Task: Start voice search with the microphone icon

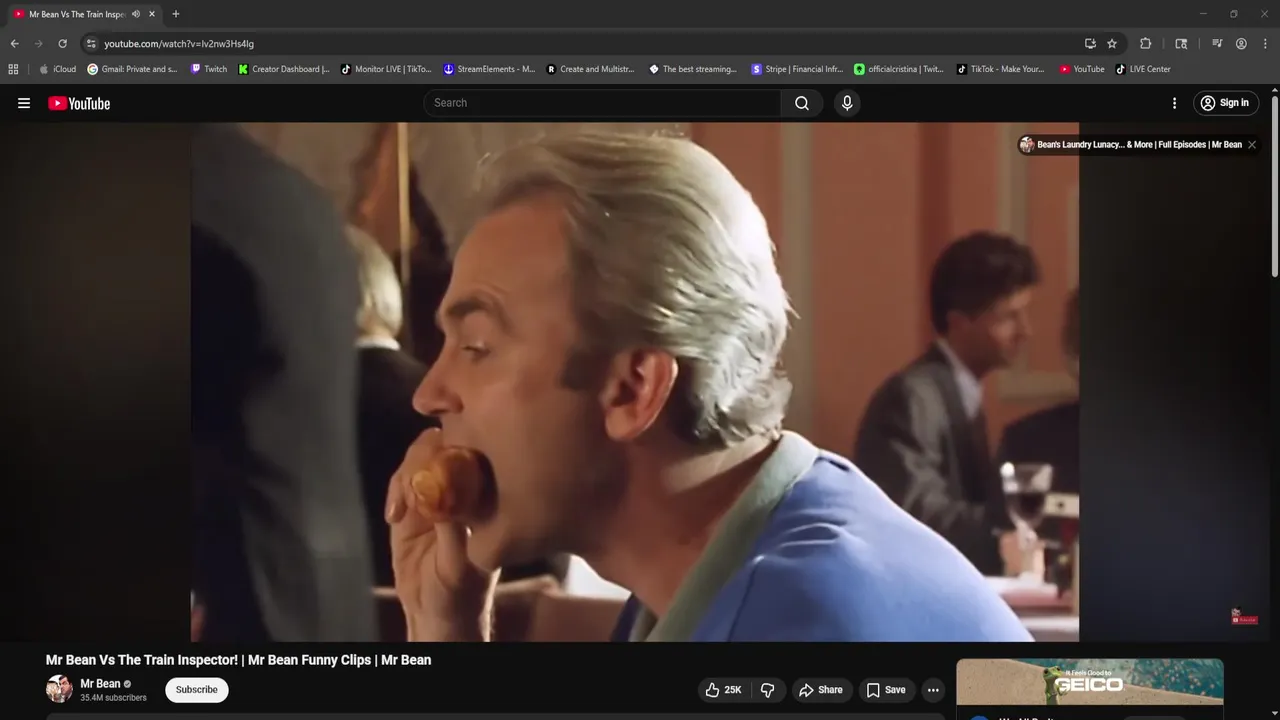Action: tap(847, 103)
